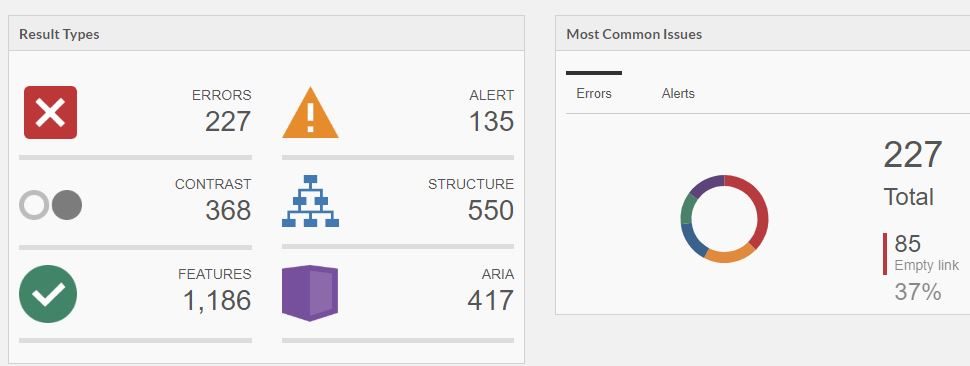Switch to the Alerts tab
The width and height of the screenshot is (970, 366).
point(678,93)
